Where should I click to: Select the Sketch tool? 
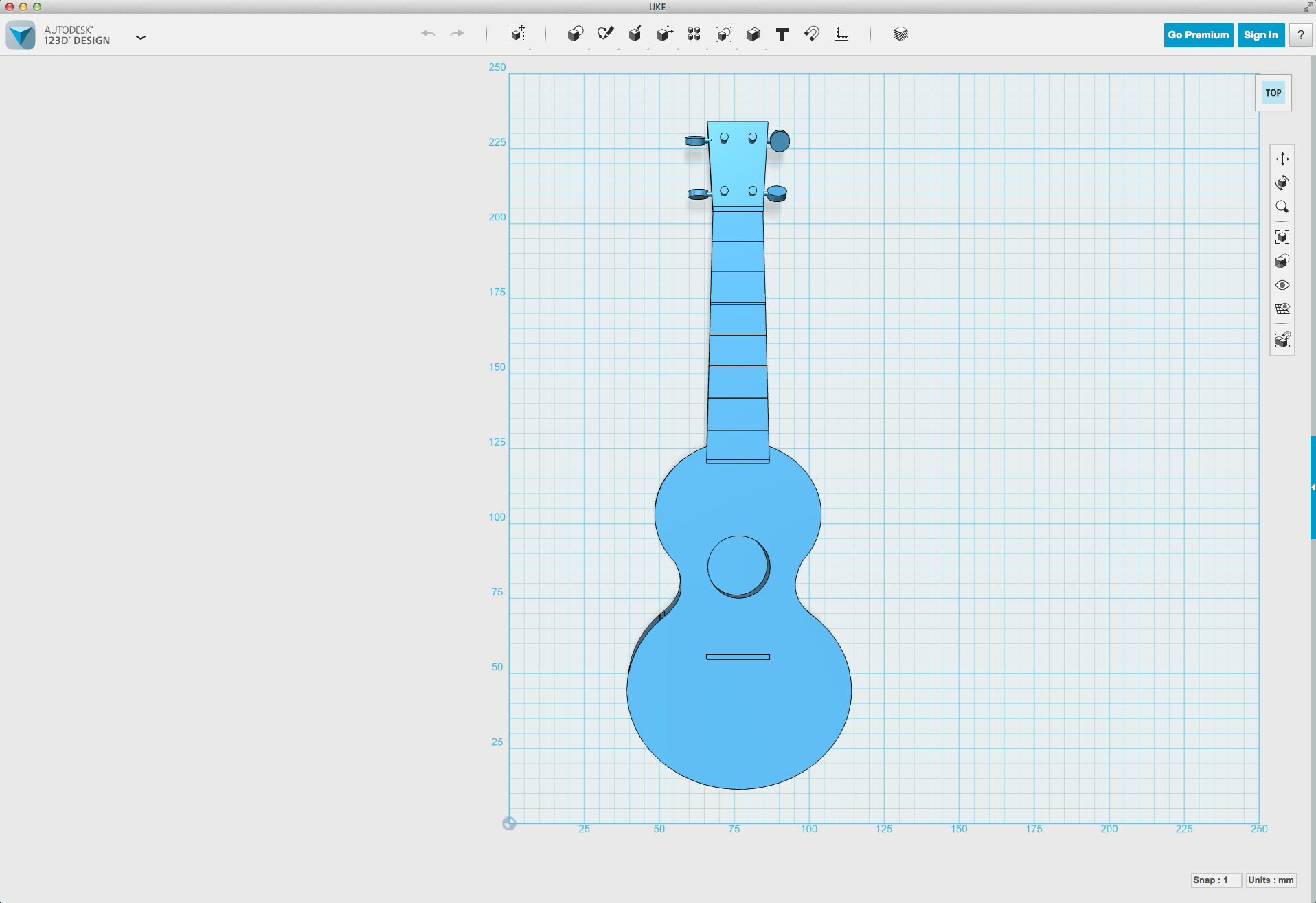pyautogui.click(x=605, y=34)
